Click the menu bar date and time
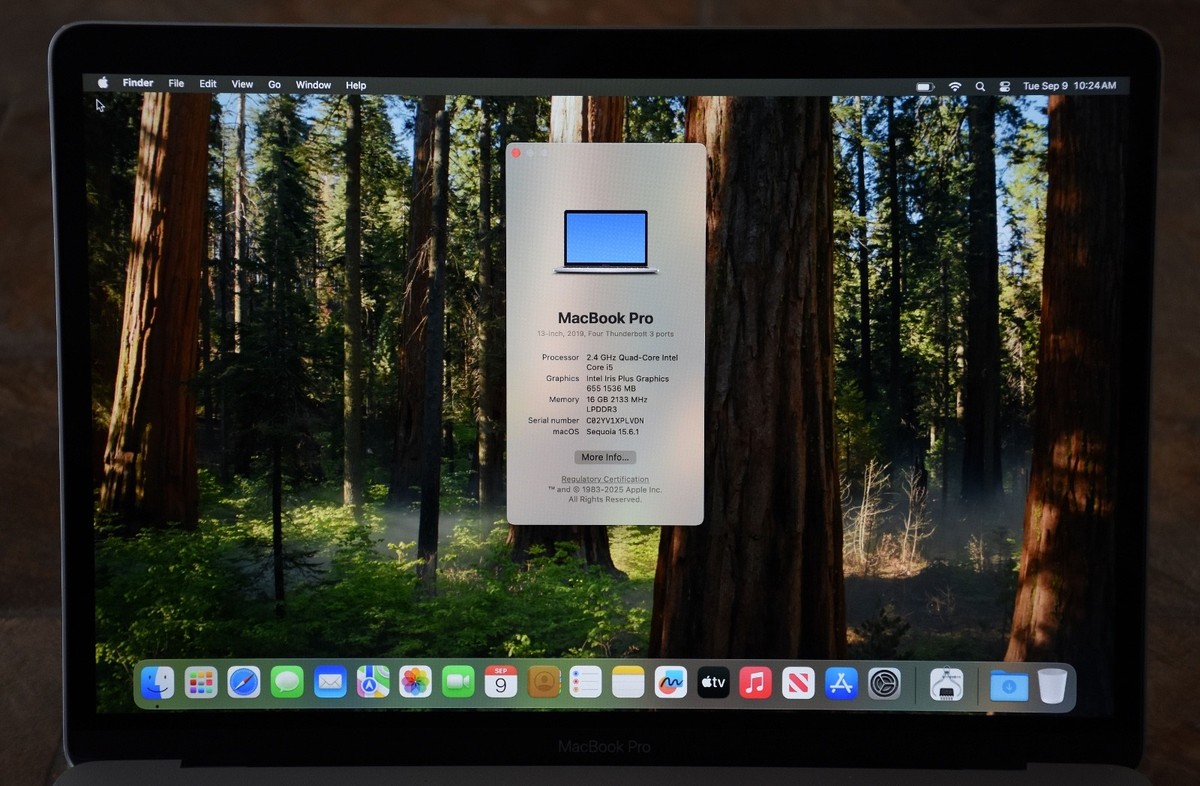 [x=1069, y=86]
